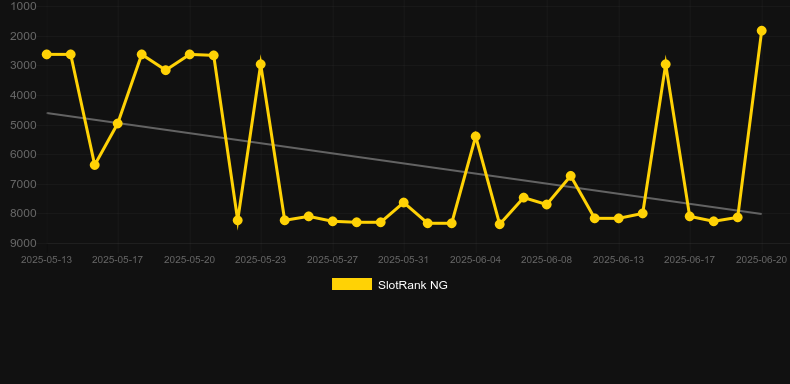Click the 5000 y-axis label

click(x=24, y=125)
